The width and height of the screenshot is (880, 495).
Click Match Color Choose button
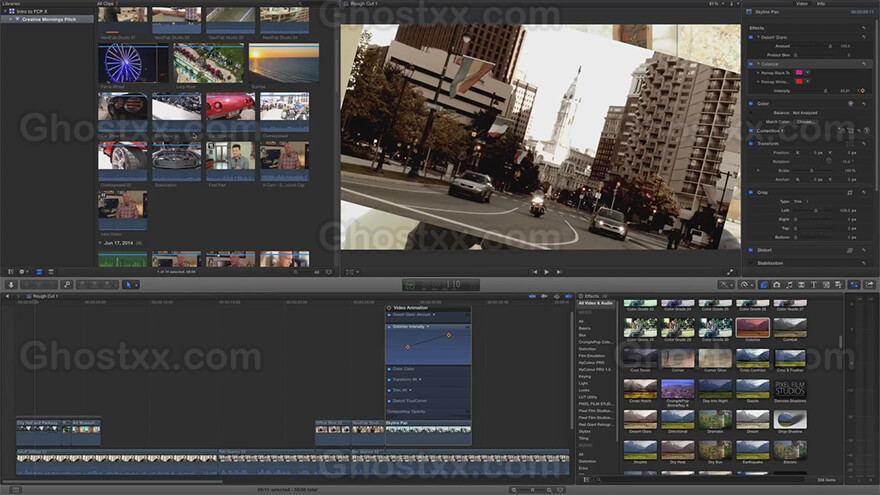pos(804,122)
